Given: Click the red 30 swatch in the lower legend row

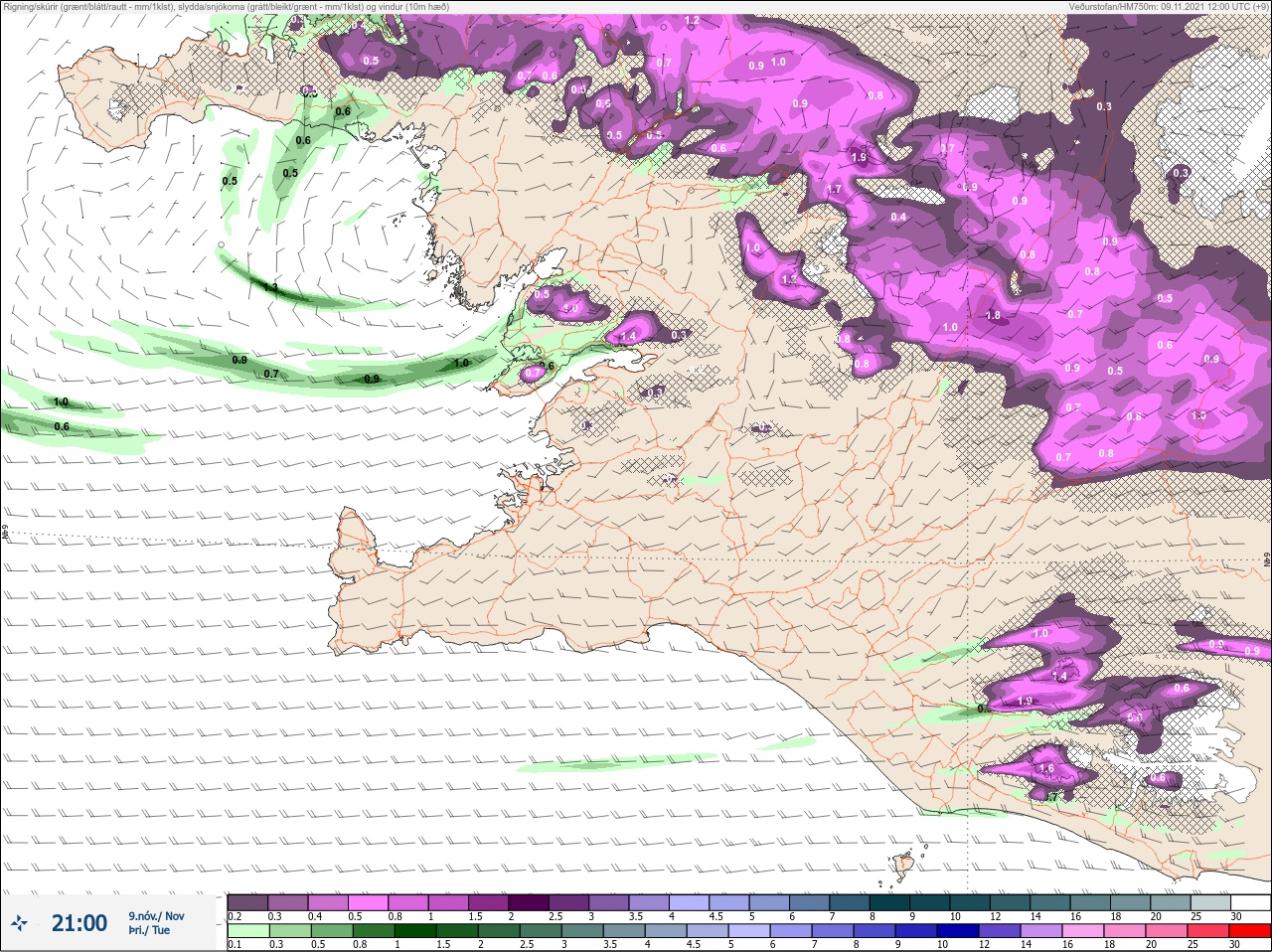Looking at the screenshot, I should pos(1250,931).
